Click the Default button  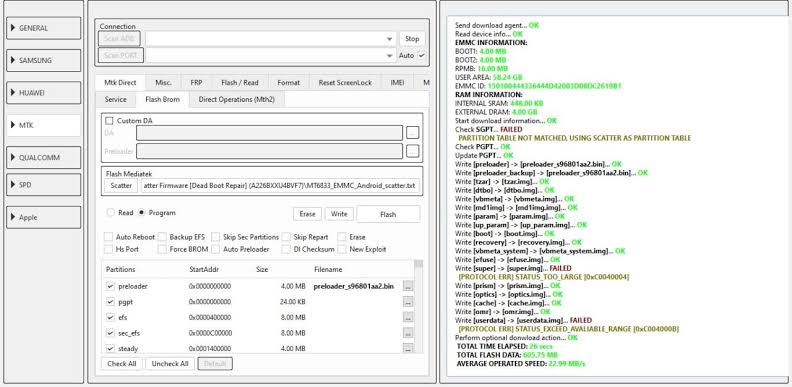215,364
